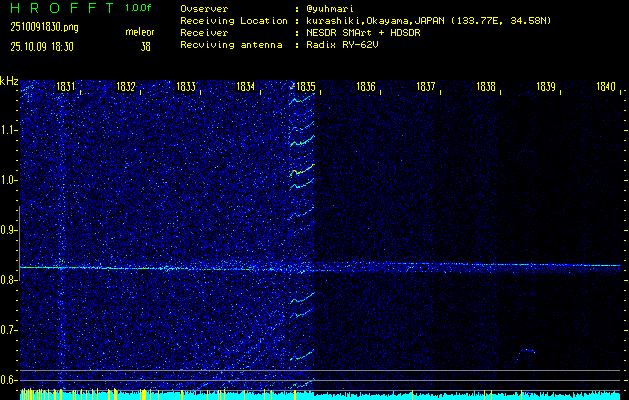The image size is (629, 400).
Task: Click the "meteor" label
Action: [x=140, y=32]
